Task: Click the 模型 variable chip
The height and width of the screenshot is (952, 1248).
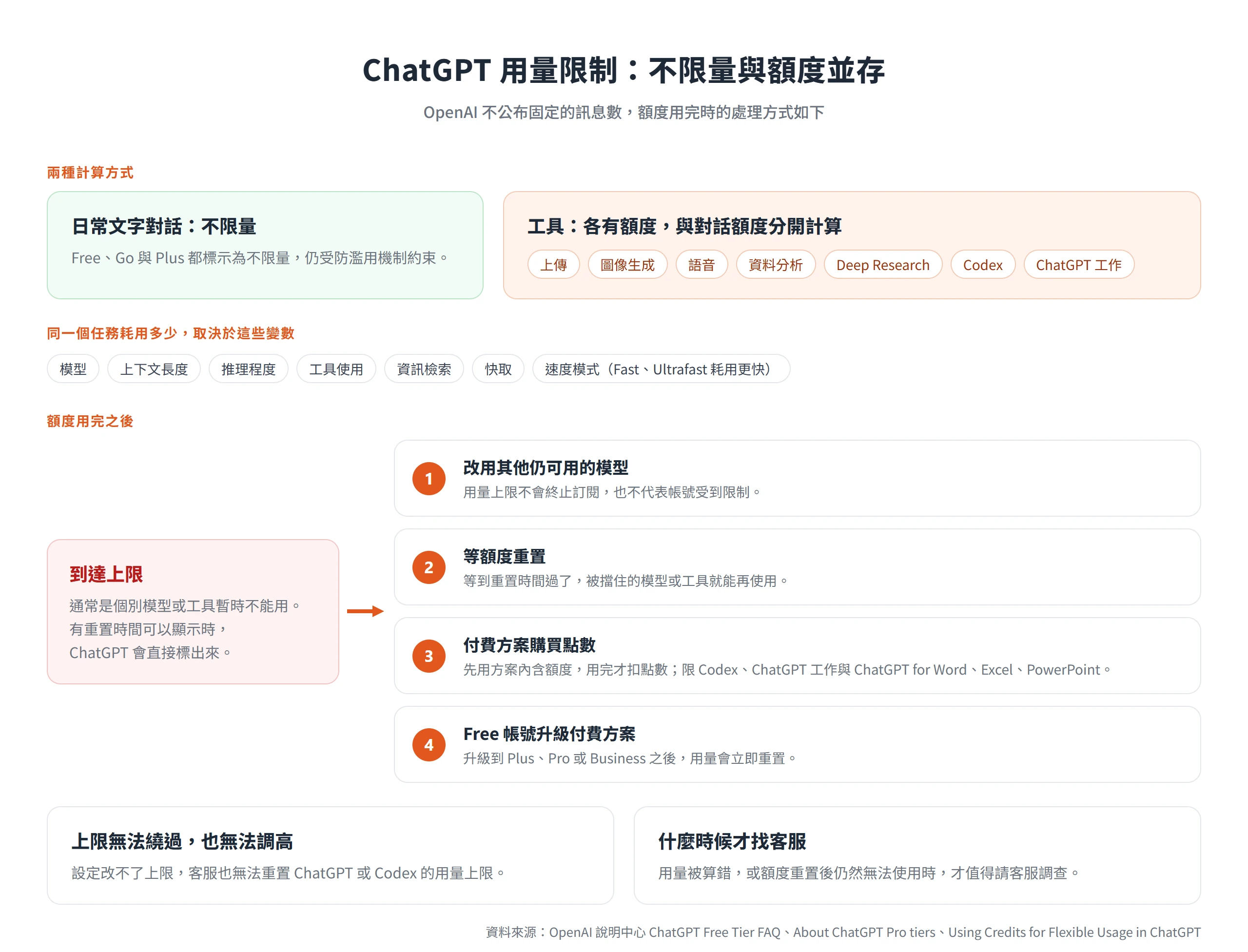Action: pyautogui.click(x=73, y=369)
